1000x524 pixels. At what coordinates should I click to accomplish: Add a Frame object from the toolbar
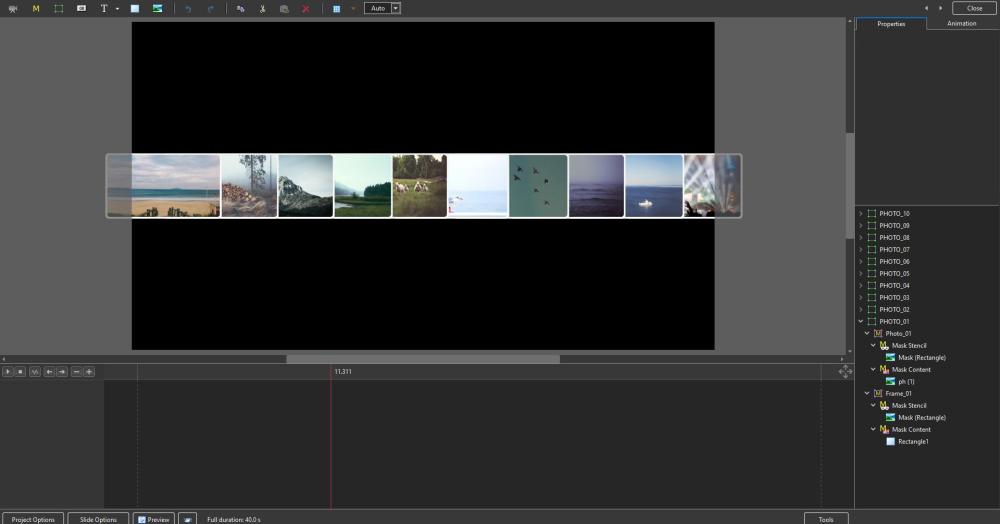59,8
